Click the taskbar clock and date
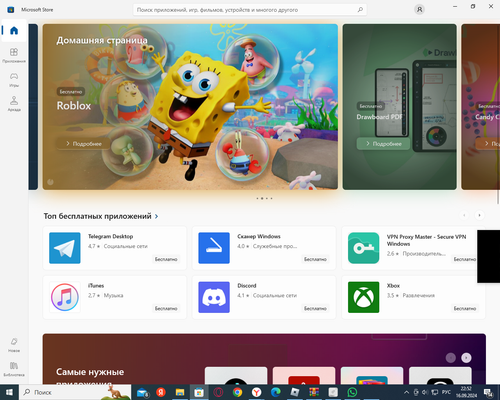Screen dimensions: 500x400 click(x=467, y=392)
